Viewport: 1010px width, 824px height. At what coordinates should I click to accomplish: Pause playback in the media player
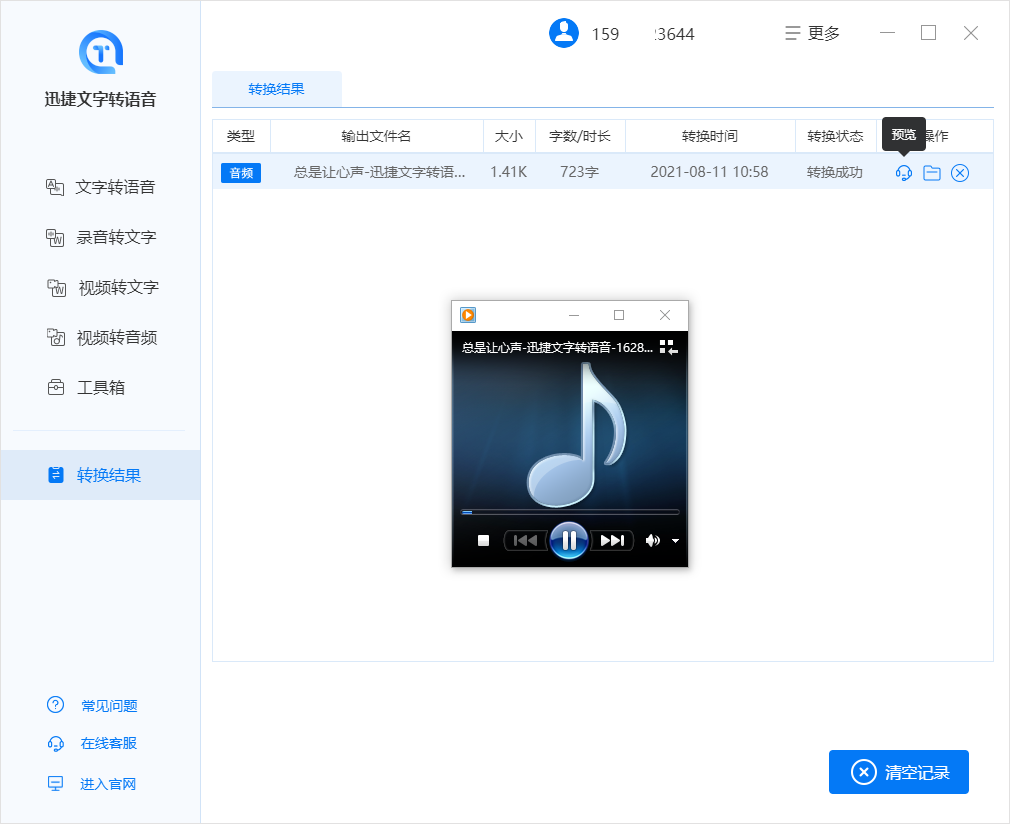(569, 541)
